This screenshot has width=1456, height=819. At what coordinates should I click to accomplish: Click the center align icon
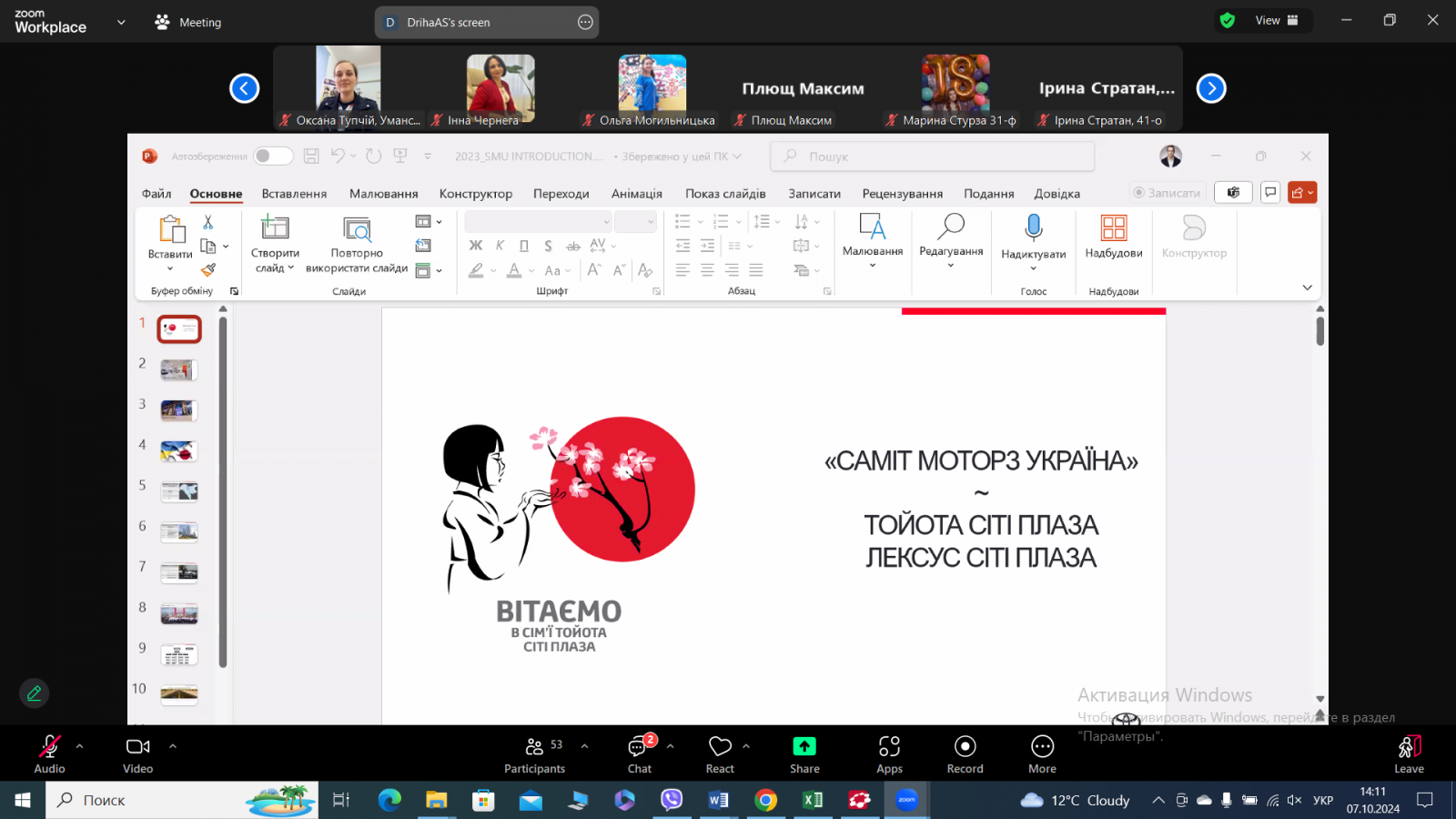(x=707, y=270)
